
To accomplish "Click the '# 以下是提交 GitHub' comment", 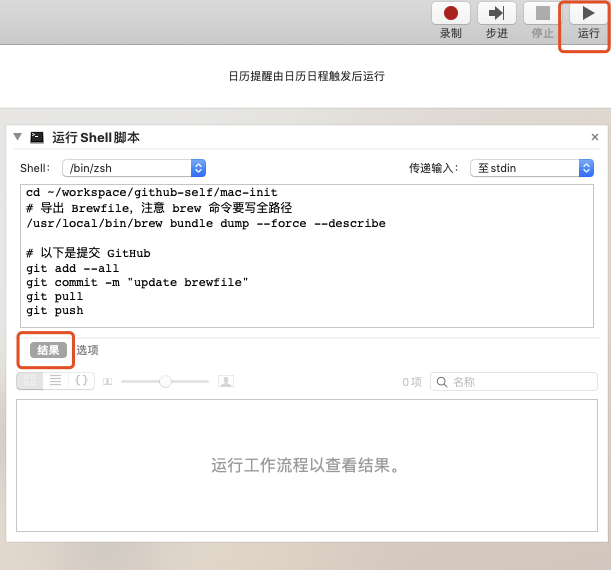I will point(88,253).
